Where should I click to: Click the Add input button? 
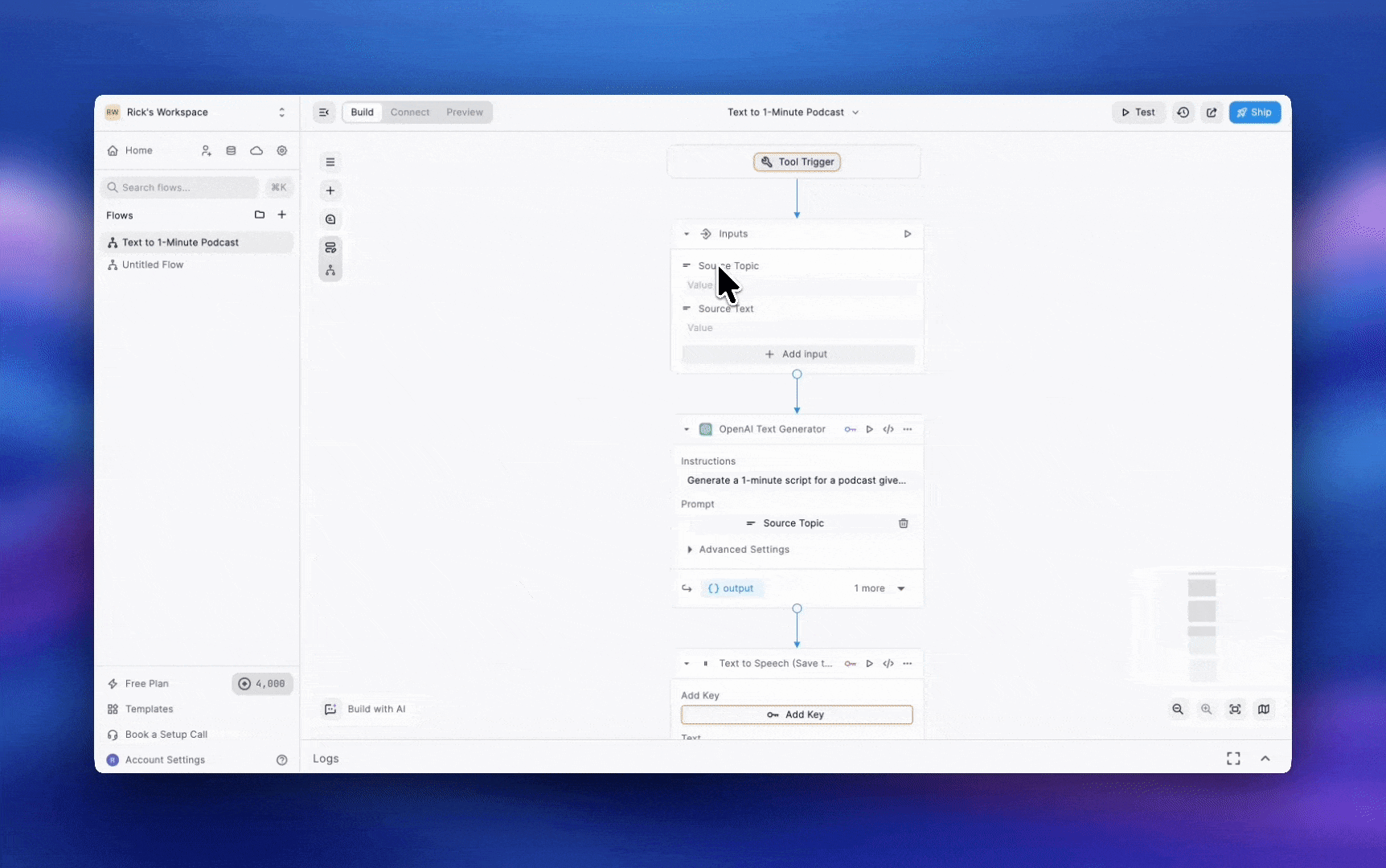coord(798,354)
